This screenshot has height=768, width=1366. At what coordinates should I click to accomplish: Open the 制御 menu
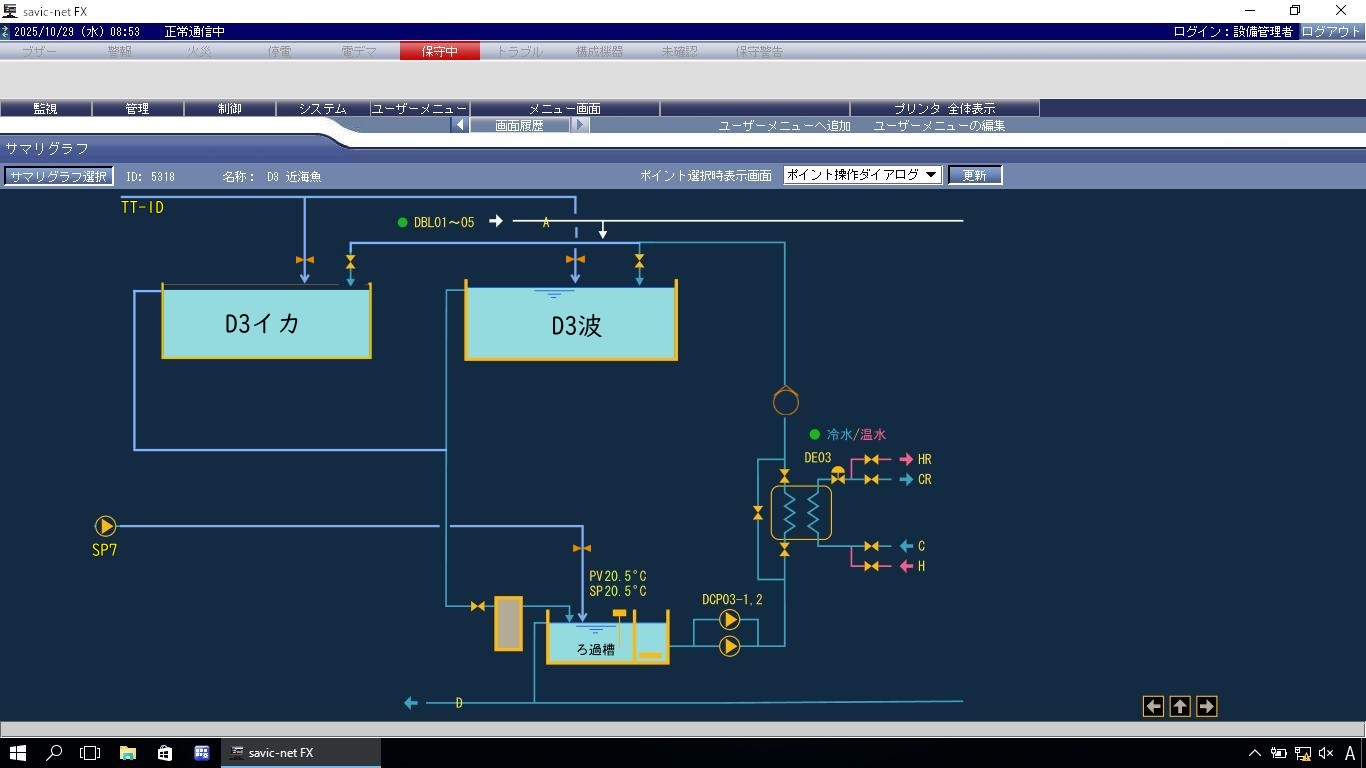pyautogui.click(x=229, y=109)
